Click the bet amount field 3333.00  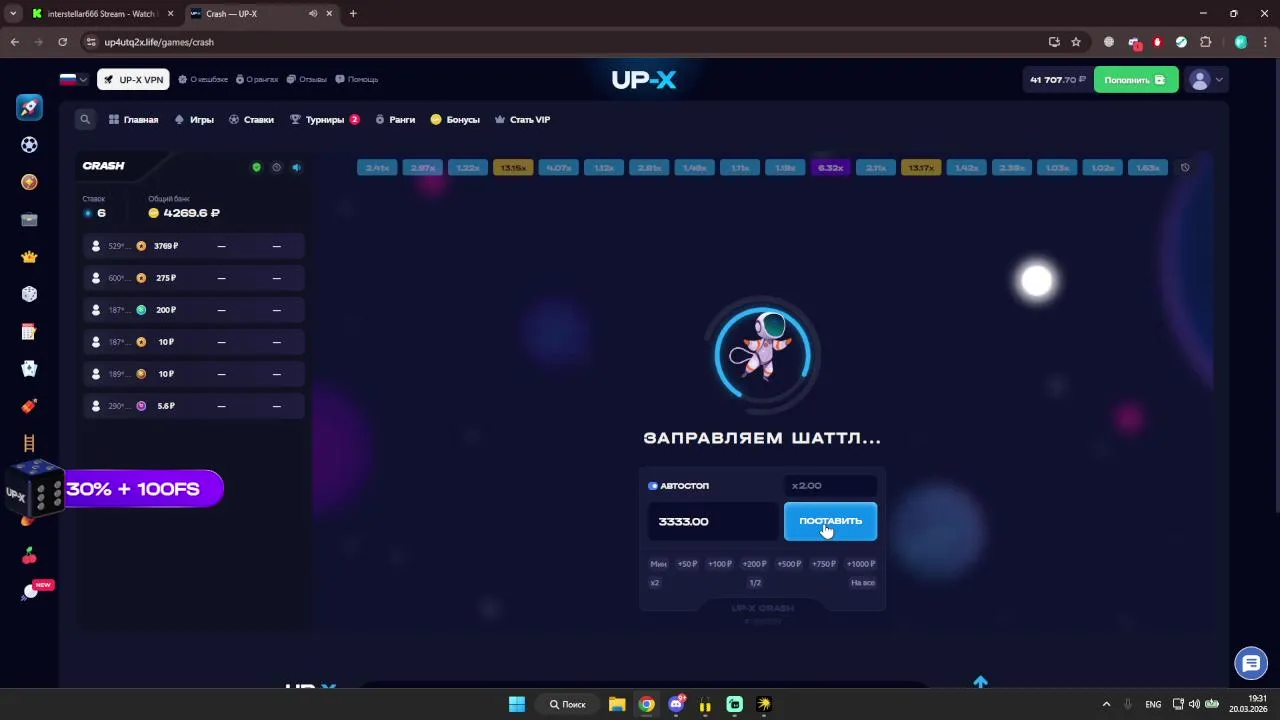(713, 521)
